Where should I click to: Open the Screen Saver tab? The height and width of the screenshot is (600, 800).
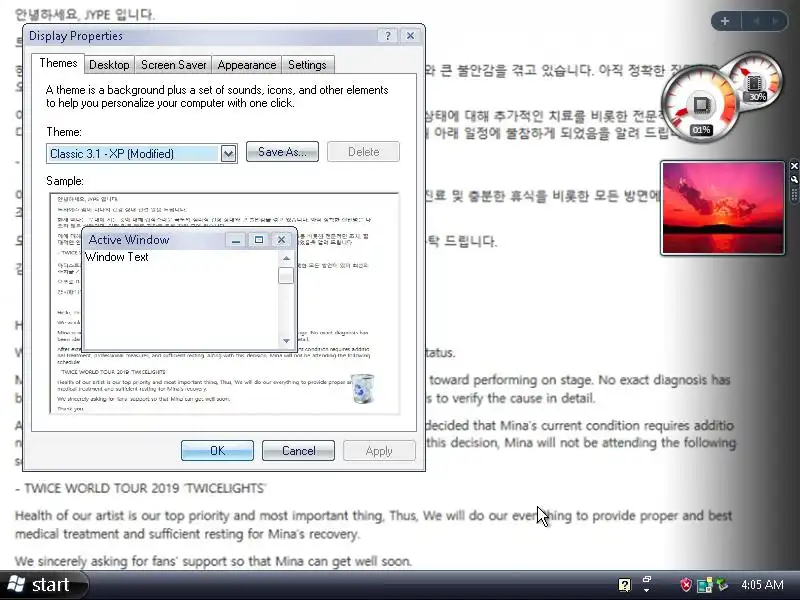(173, 65)
